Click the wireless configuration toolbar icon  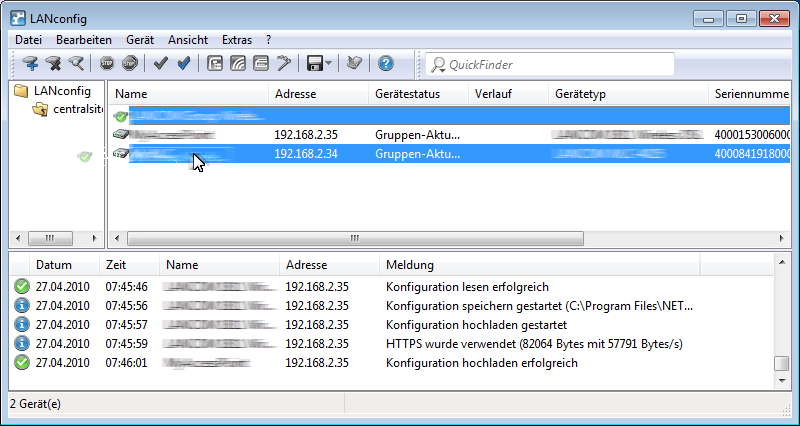point(238,64)
